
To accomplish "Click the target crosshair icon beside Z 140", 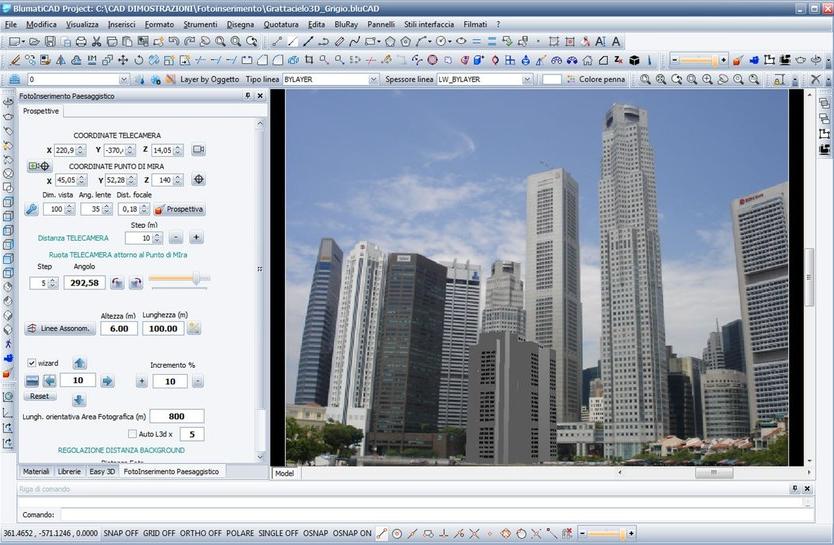I will coord(198,180).
